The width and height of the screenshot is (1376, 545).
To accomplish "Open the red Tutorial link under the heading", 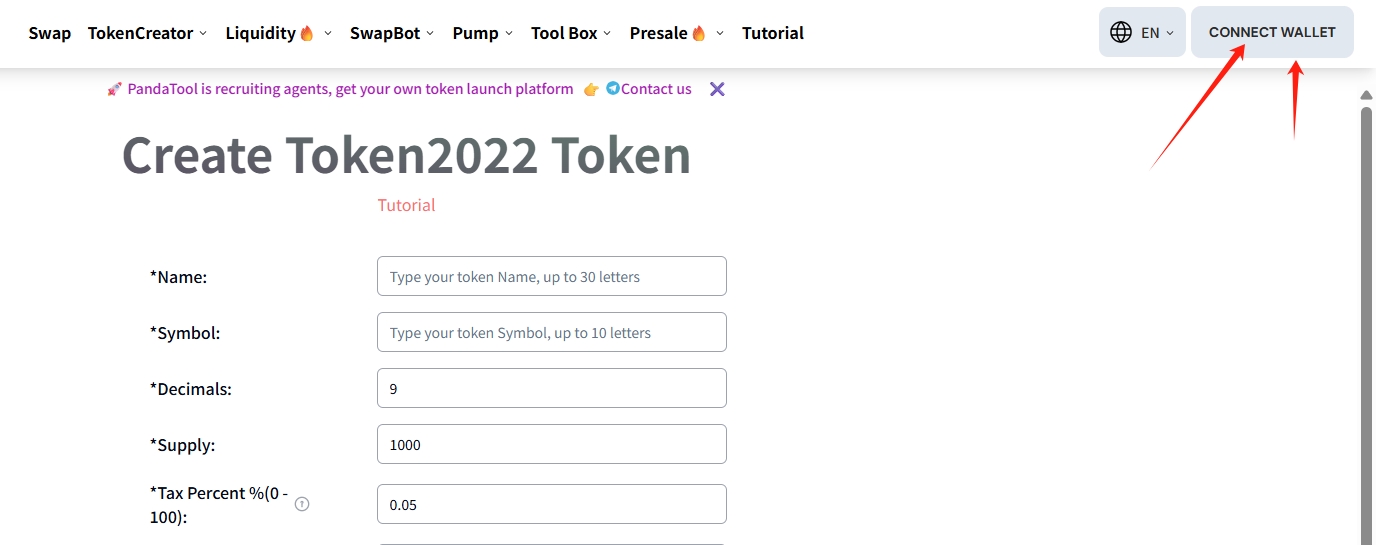I will click(406, 205).
